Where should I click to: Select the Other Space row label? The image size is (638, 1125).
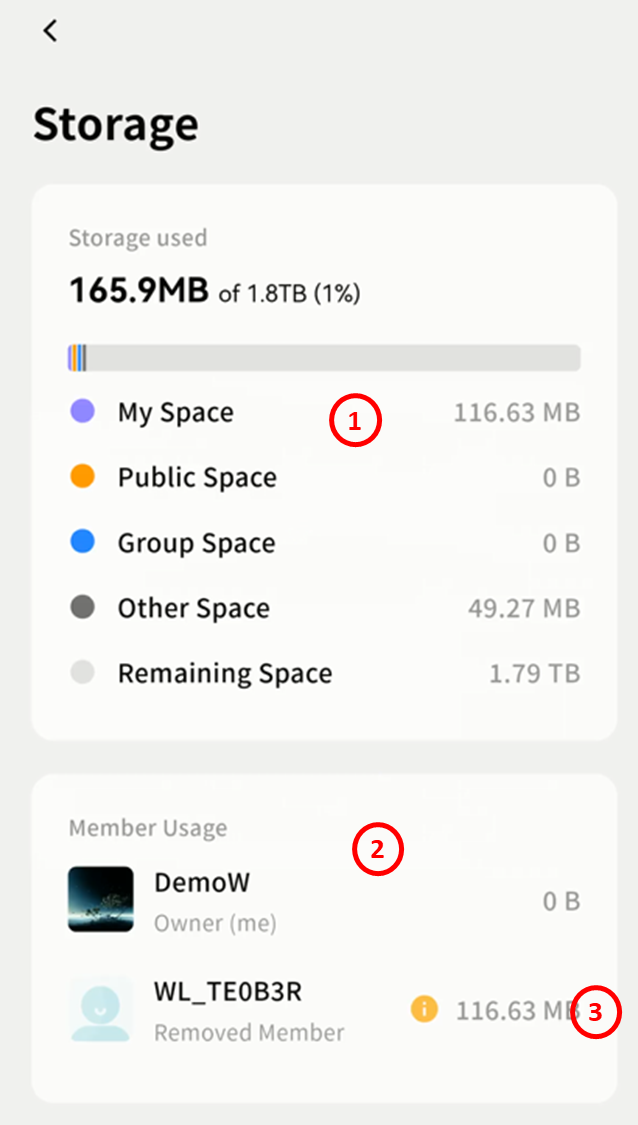click(193, 608)
